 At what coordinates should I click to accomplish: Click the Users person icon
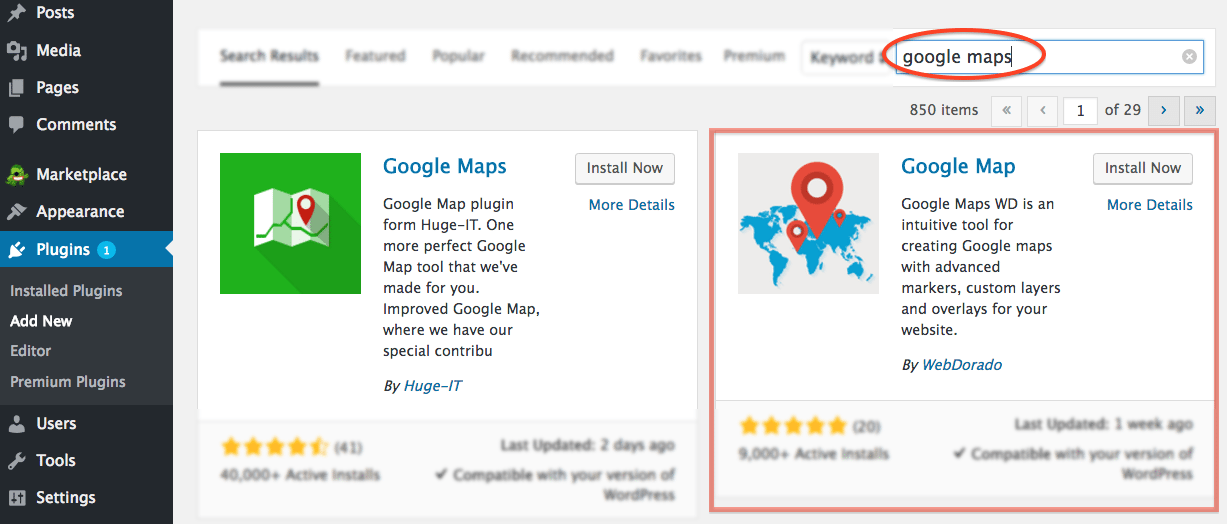[16, 424]
